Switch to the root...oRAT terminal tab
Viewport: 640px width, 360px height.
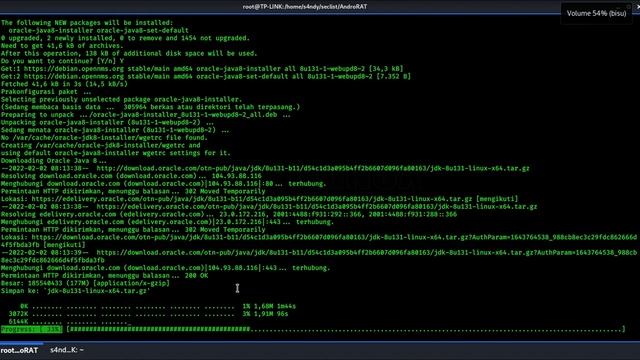click(x=19, y=350)
